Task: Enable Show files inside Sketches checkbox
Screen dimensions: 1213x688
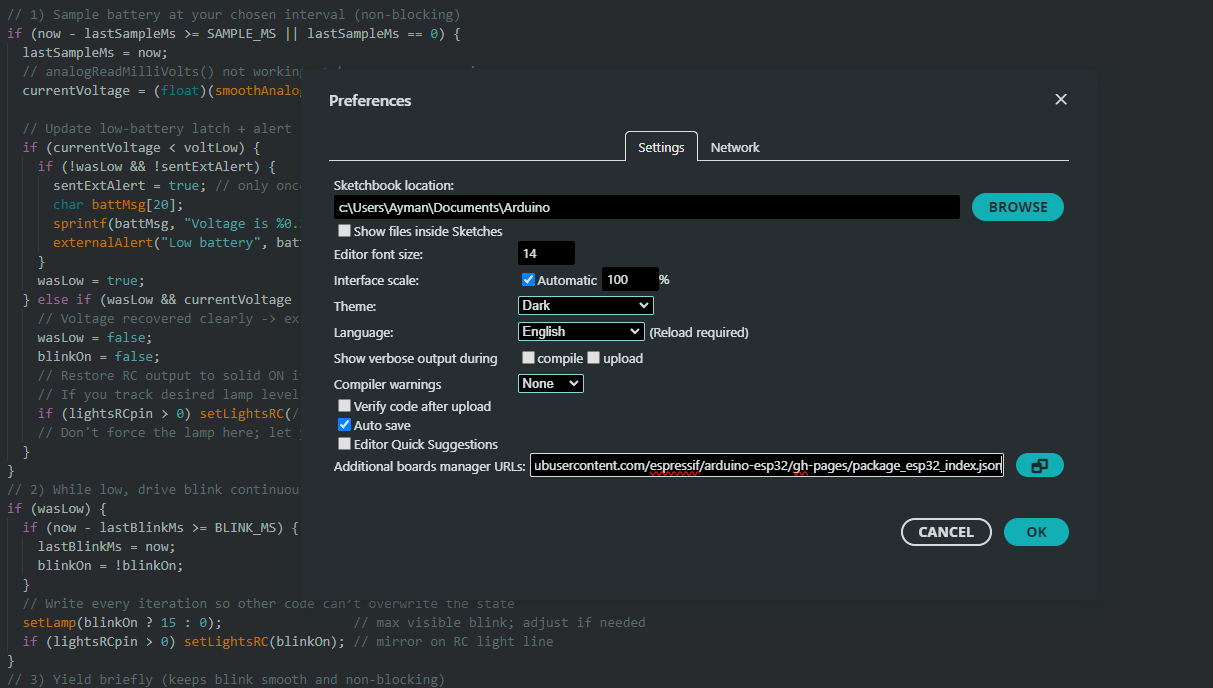Action: click(344, 231)
